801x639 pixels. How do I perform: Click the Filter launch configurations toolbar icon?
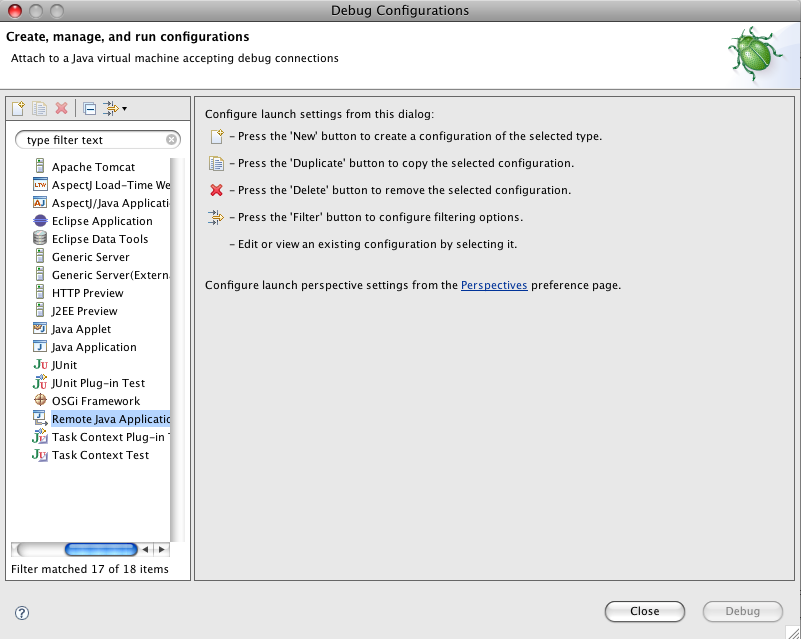(110, 108)
